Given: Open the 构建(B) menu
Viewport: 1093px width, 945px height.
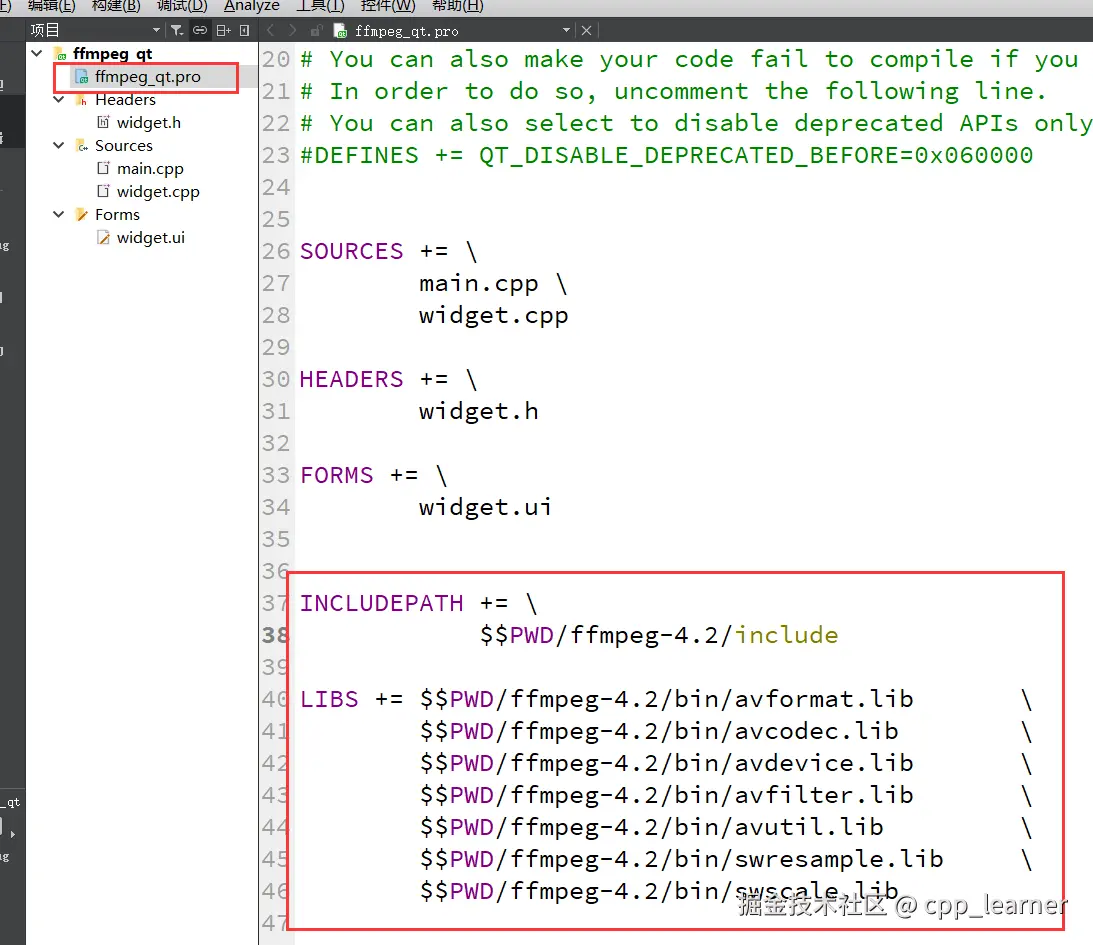Looking at the screenshot, I should pyautogui.click(x=116, y=6).
